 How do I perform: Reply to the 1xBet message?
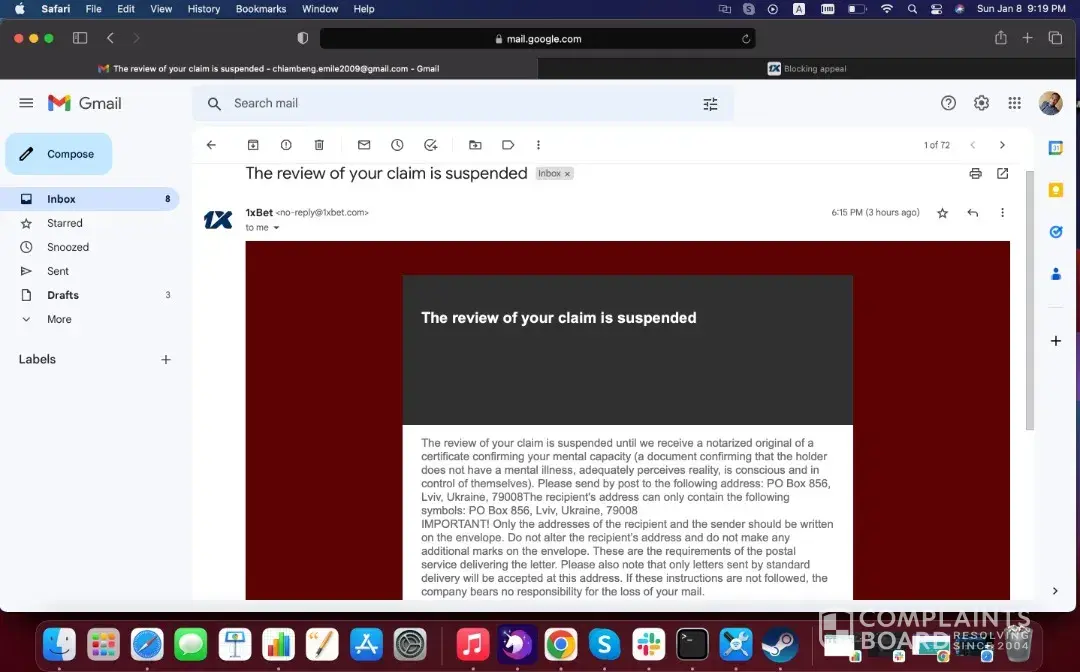pyautogui.click(x=972, y=213)
